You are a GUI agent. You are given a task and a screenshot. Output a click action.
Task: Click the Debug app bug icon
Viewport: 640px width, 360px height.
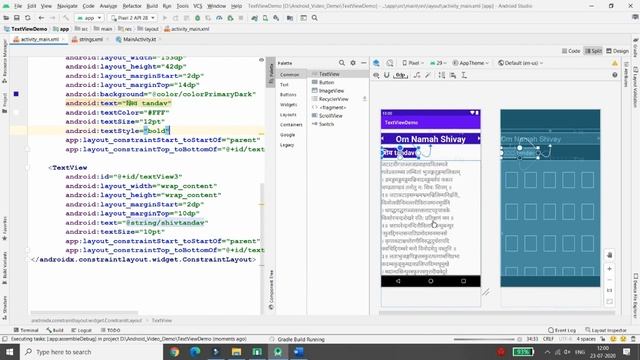coord(198,18)
